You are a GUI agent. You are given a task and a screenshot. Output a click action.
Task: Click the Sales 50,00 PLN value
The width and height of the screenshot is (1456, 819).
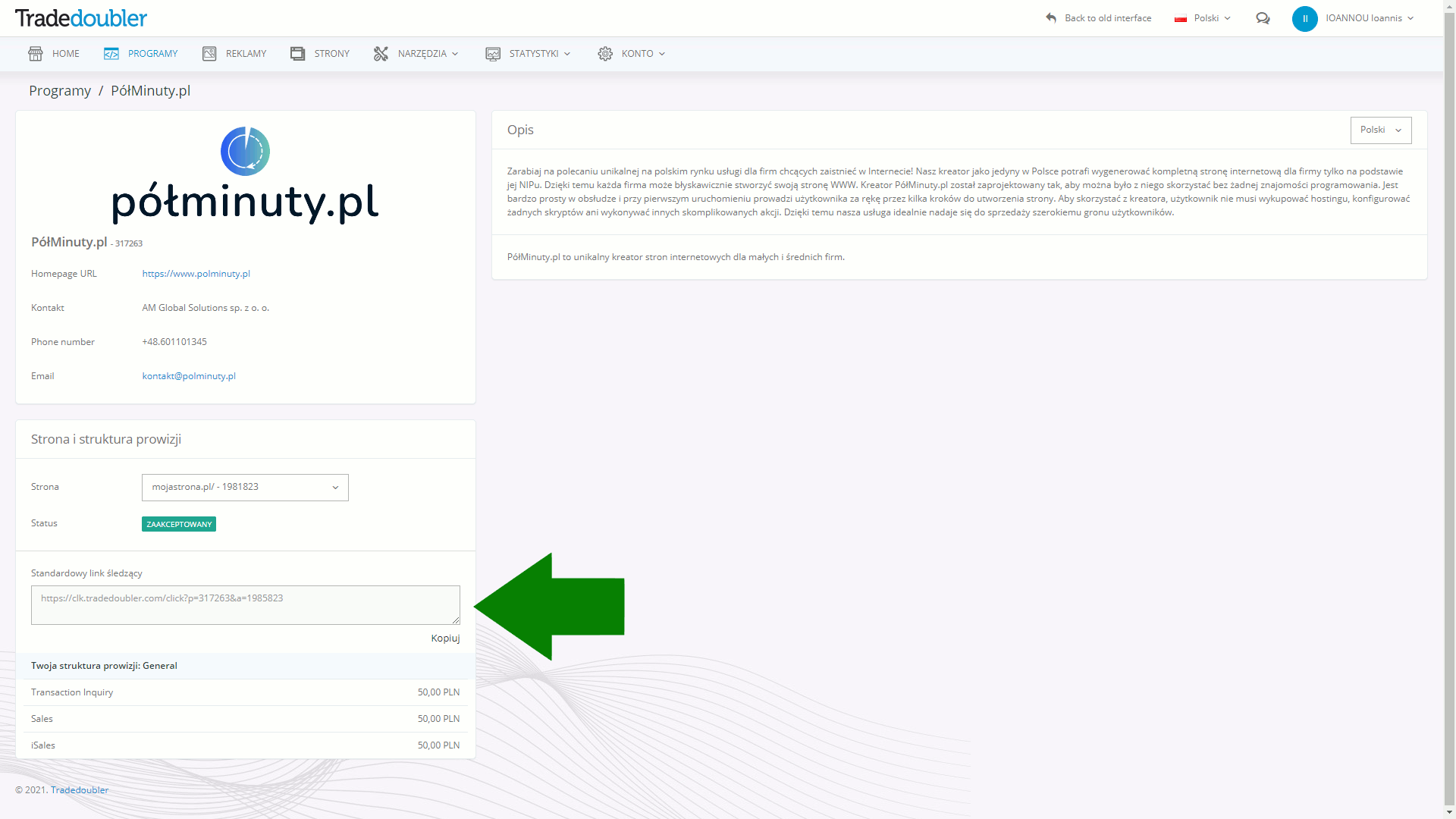tap(438, 719)
